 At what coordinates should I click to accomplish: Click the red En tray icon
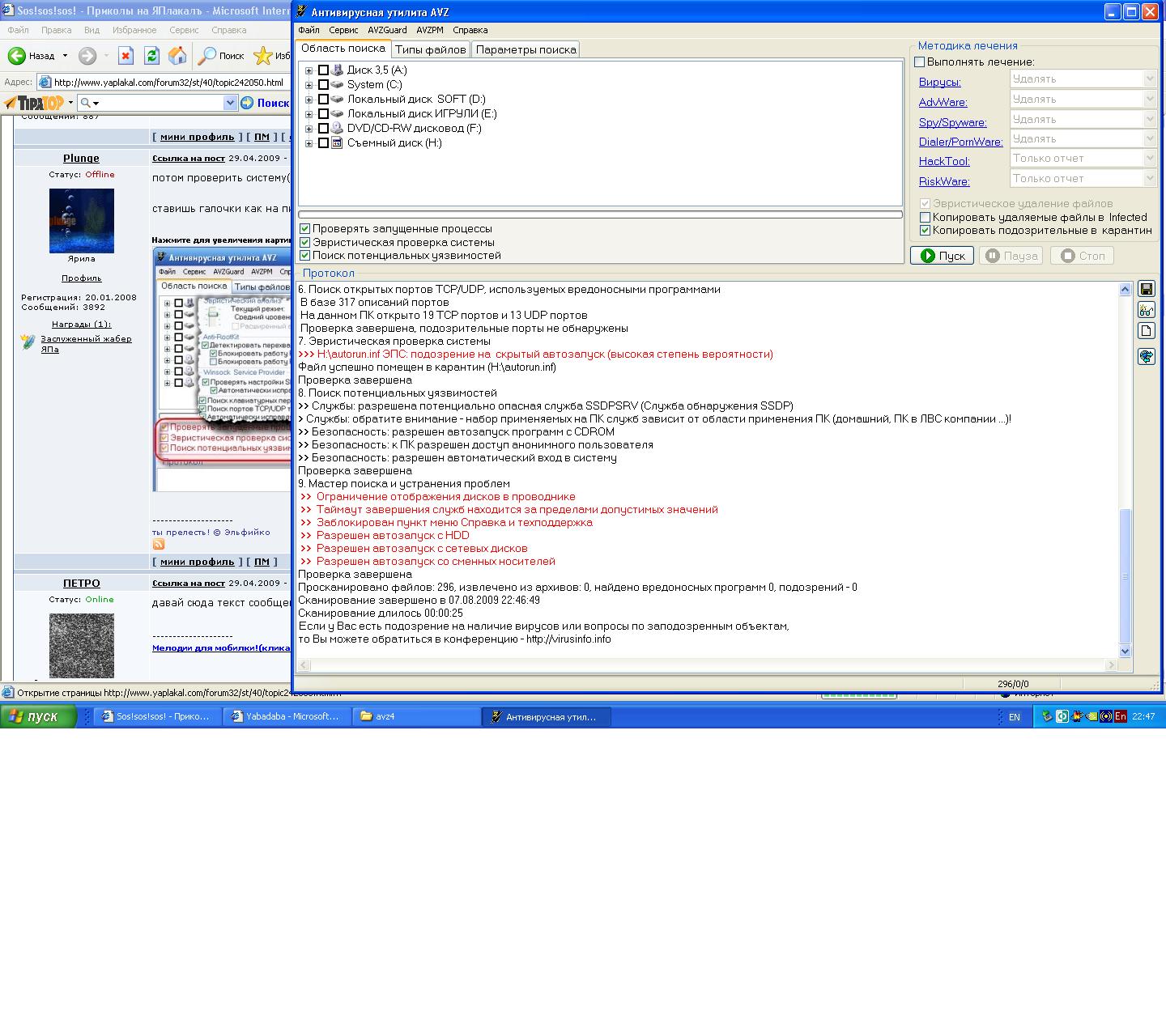click(1121, 716)
